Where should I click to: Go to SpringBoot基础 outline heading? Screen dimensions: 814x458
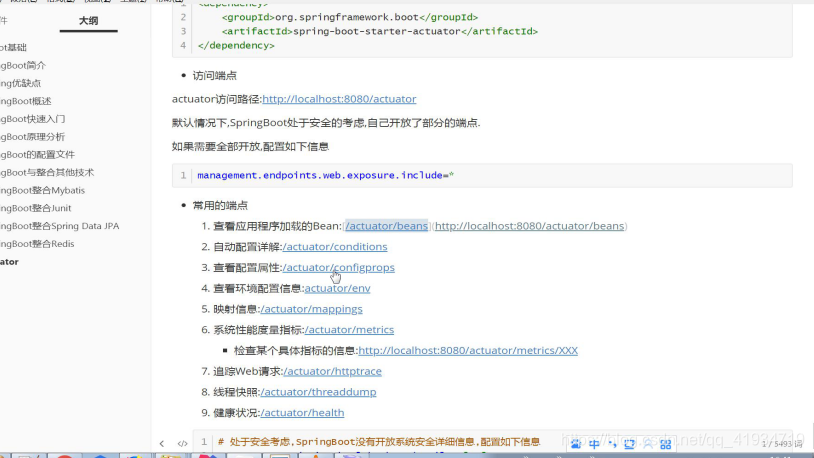[x=13, y=47]
